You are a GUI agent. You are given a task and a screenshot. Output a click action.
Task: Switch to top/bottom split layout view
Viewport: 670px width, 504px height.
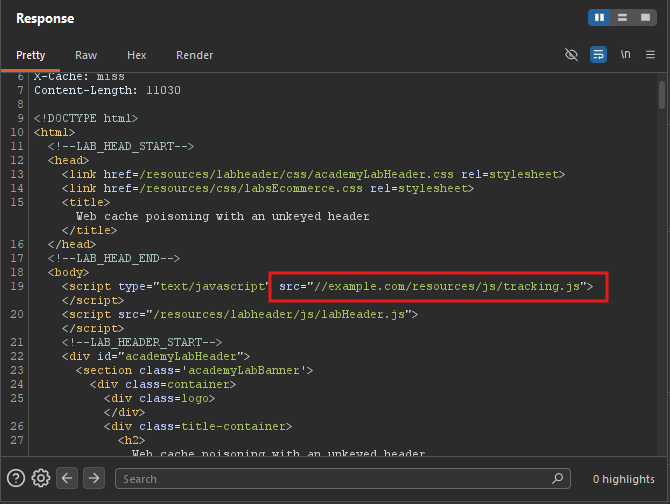coord(622,18)
